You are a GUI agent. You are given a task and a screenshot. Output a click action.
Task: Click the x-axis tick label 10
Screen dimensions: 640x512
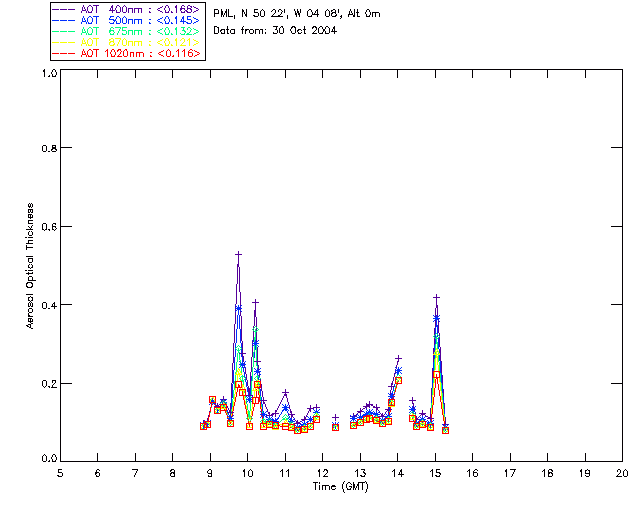click(247, 473)
